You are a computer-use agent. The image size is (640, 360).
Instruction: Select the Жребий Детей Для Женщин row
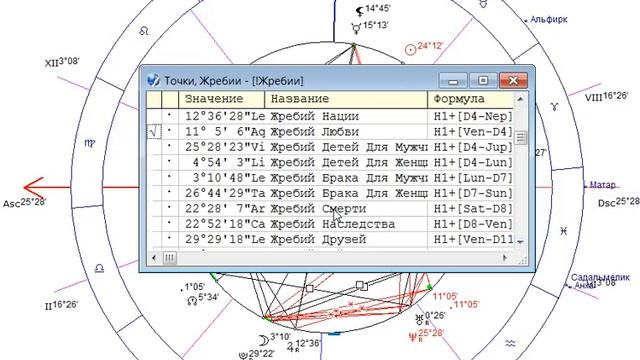tap(330, 162)
